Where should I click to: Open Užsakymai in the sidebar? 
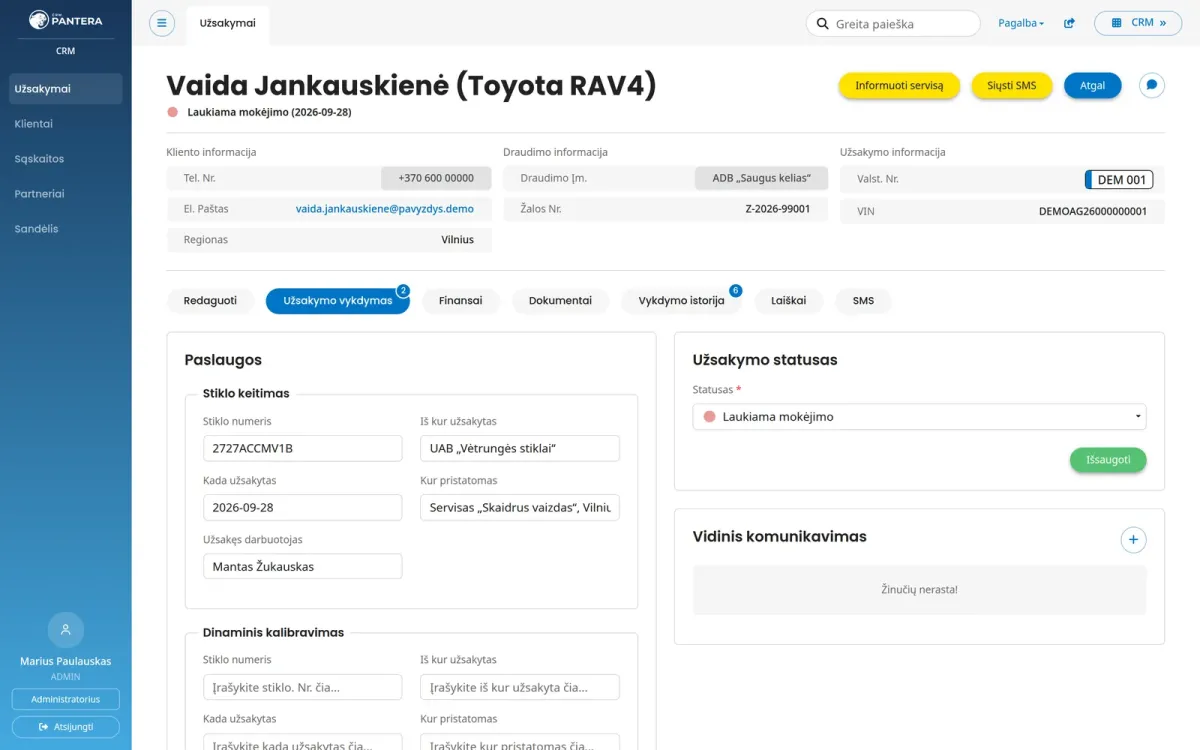coord(66,89)
